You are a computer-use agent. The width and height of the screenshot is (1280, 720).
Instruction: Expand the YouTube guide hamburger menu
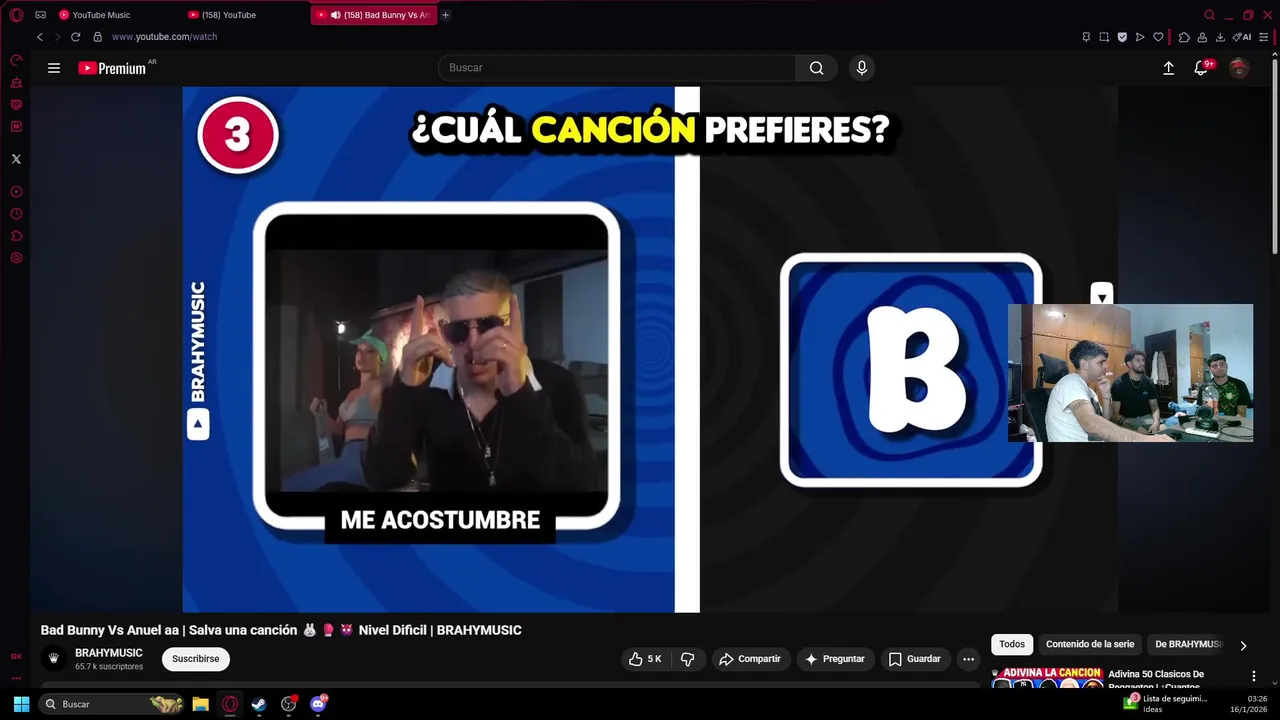point(54,68)
